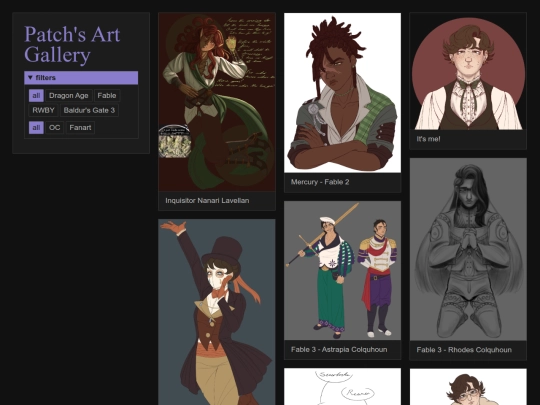This screenshot has width=540, height=405.
Task: Open the top hat character artwork
Action: tap(217, 312)
